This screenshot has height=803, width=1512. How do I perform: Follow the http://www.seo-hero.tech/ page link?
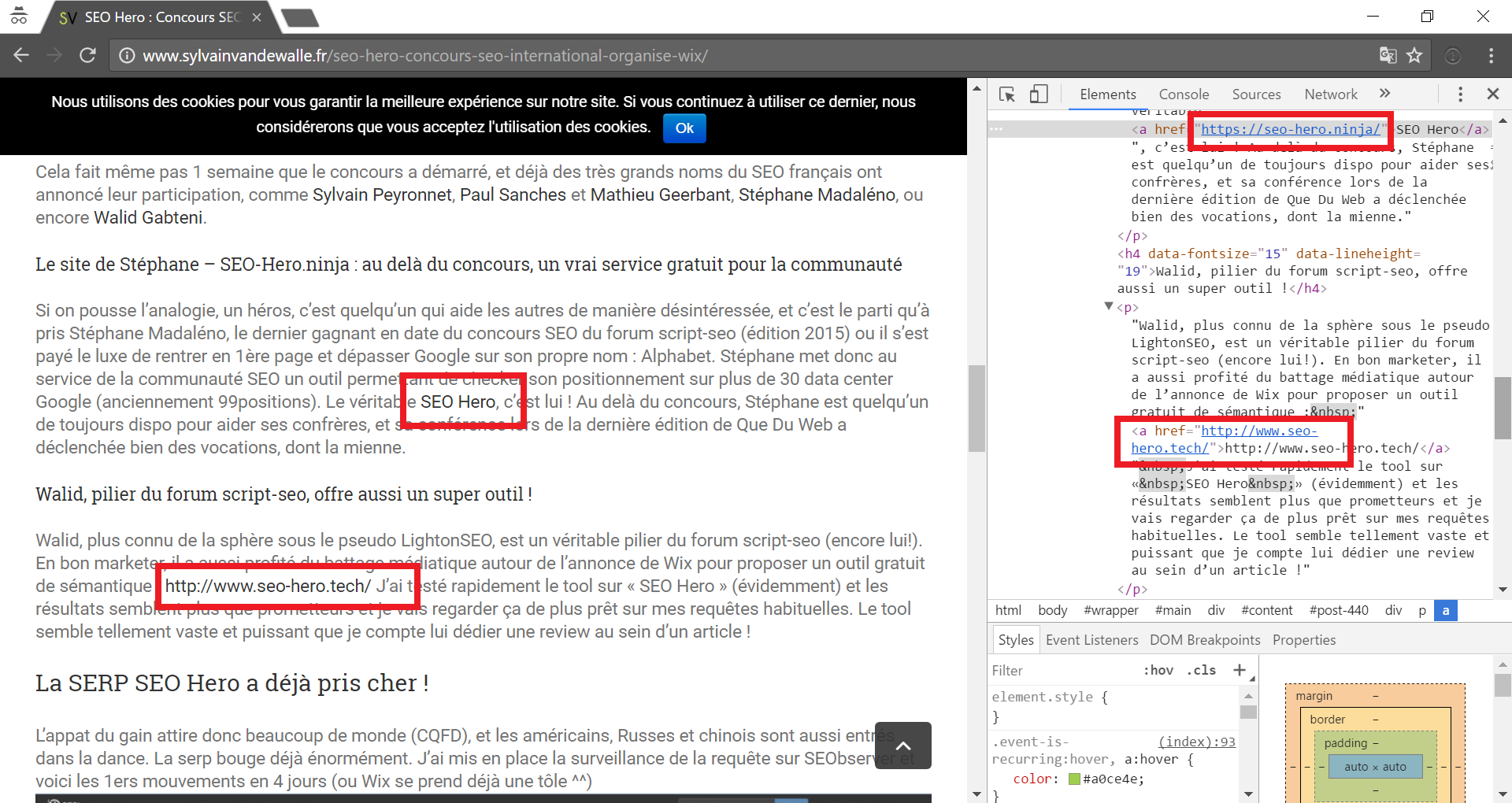[x=268, y=586]
